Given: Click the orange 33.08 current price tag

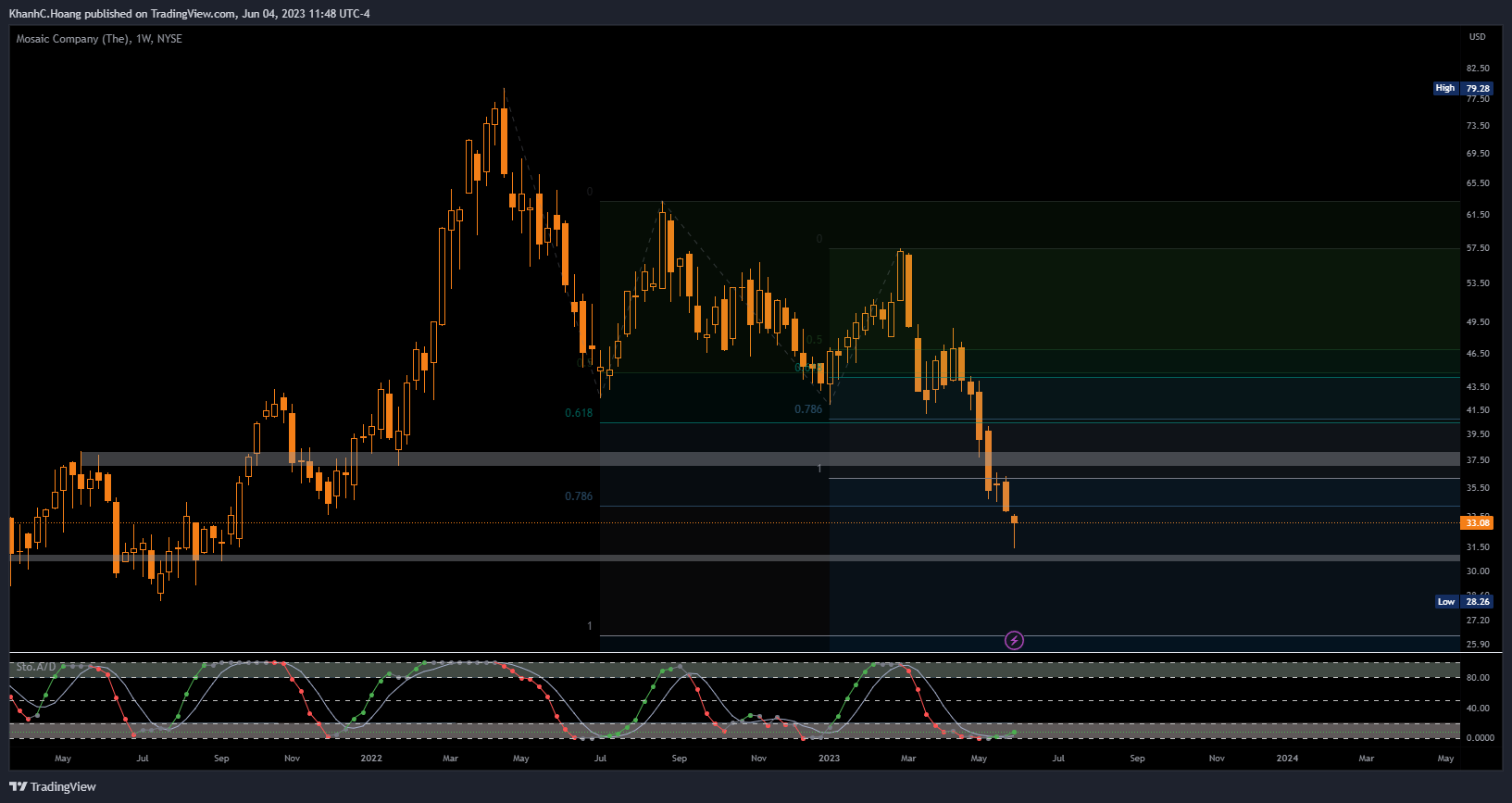Looking at the screenshot, I should pyautogui.click(x=1478, y=522).
